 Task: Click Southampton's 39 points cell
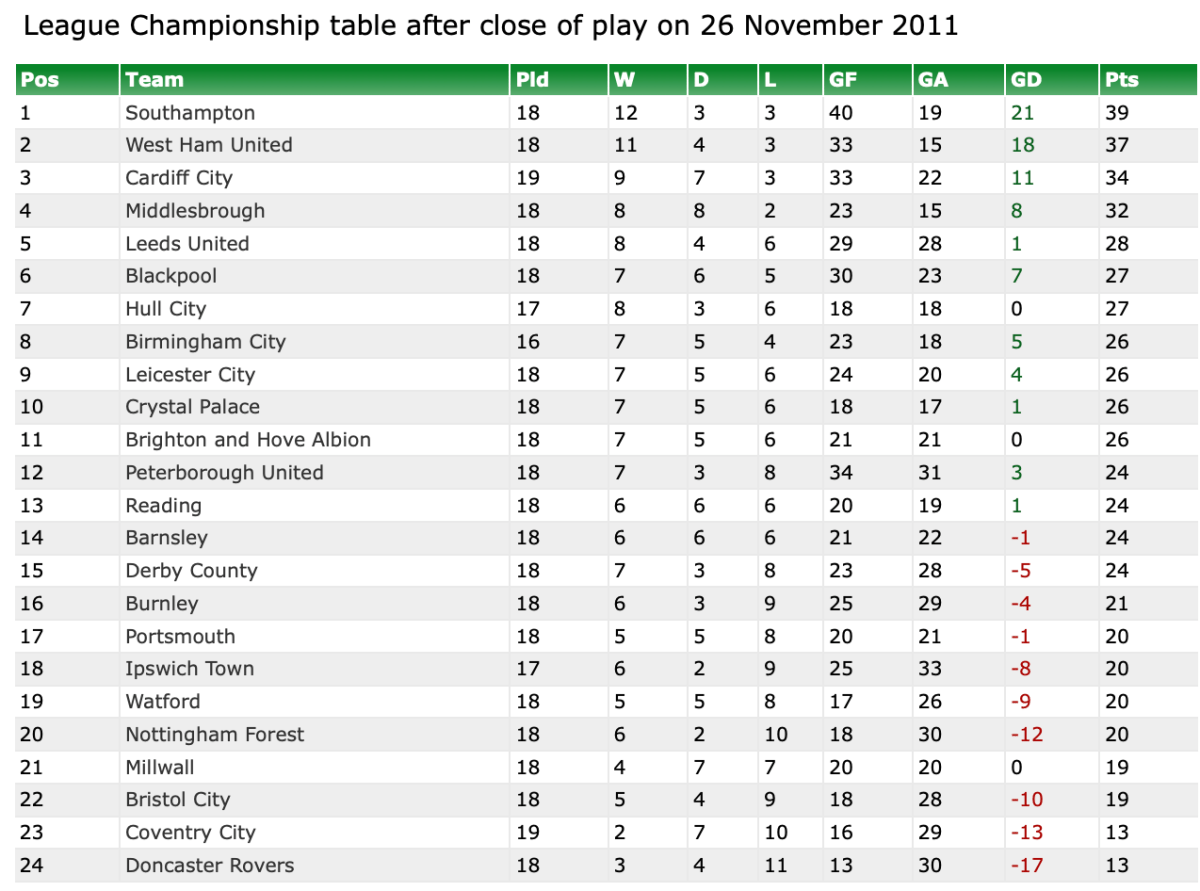[x=1117, y=113]
